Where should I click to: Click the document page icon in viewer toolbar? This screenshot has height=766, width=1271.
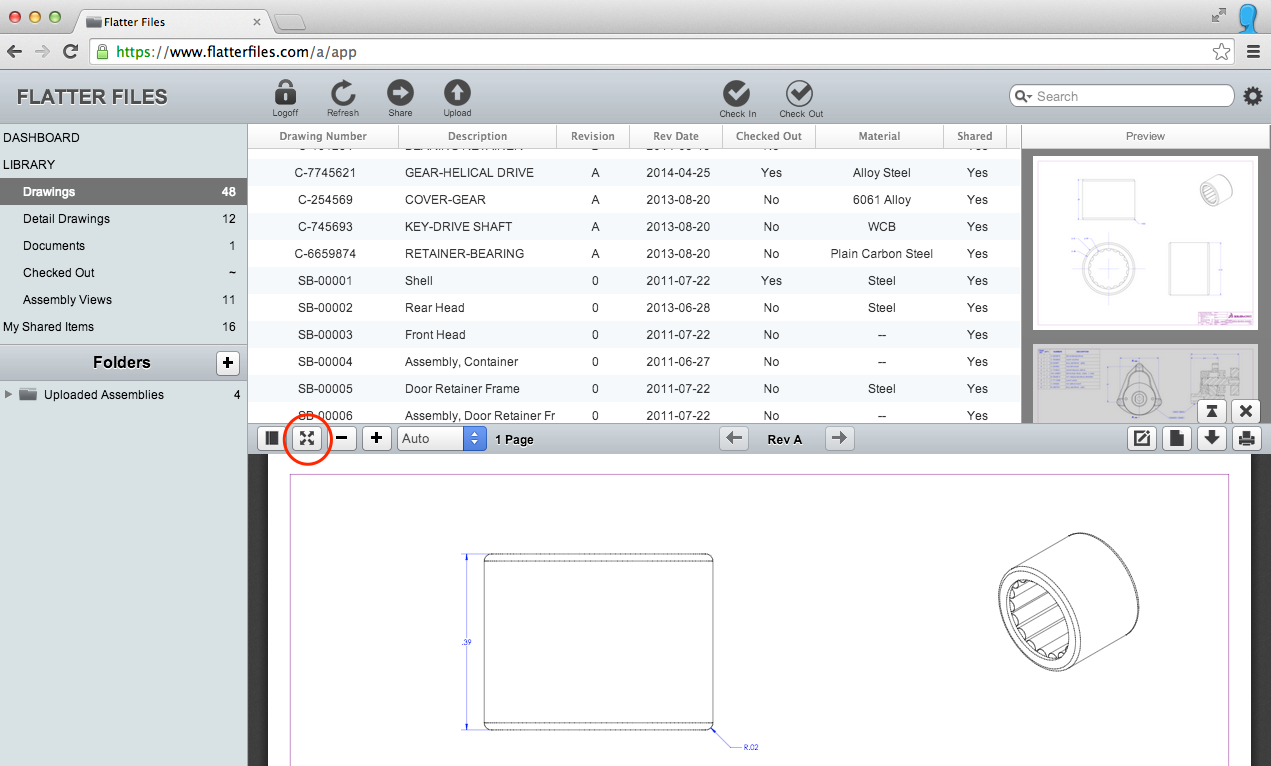click(x=1177, y=438)
